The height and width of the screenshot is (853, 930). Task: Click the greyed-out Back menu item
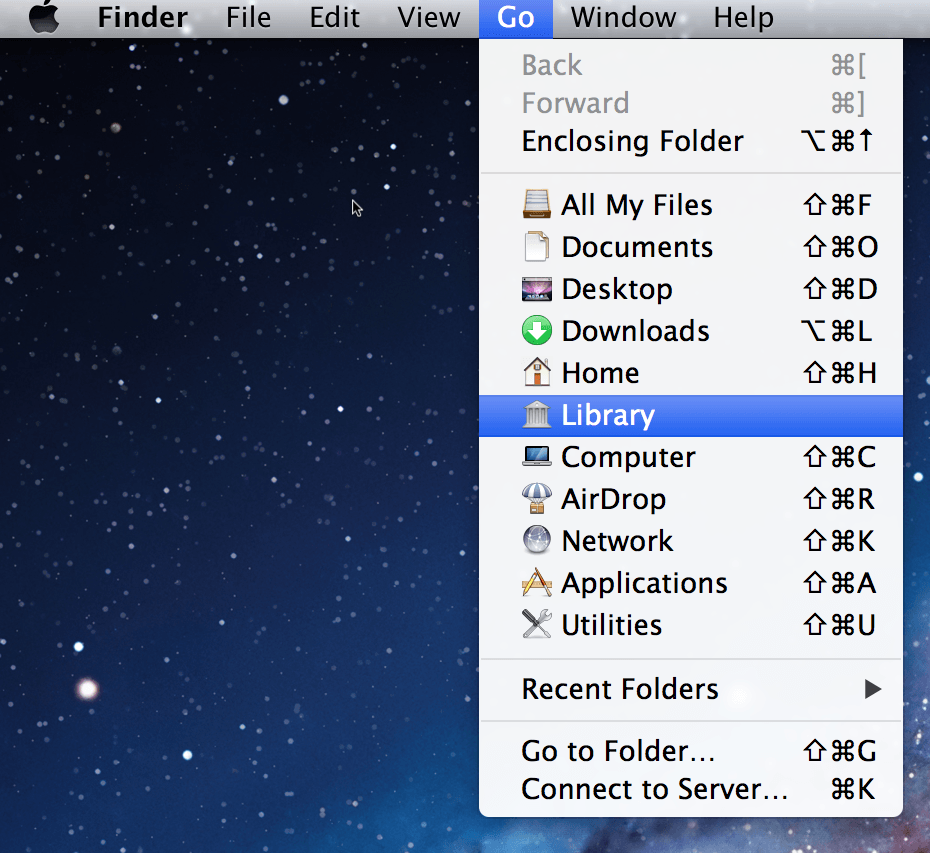[x=691, y=65]
